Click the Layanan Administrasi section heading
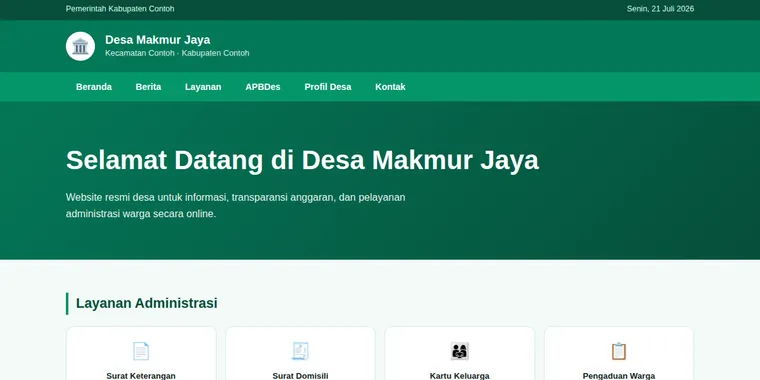Viewport: 760px width, 380px height. pos(146,303)
